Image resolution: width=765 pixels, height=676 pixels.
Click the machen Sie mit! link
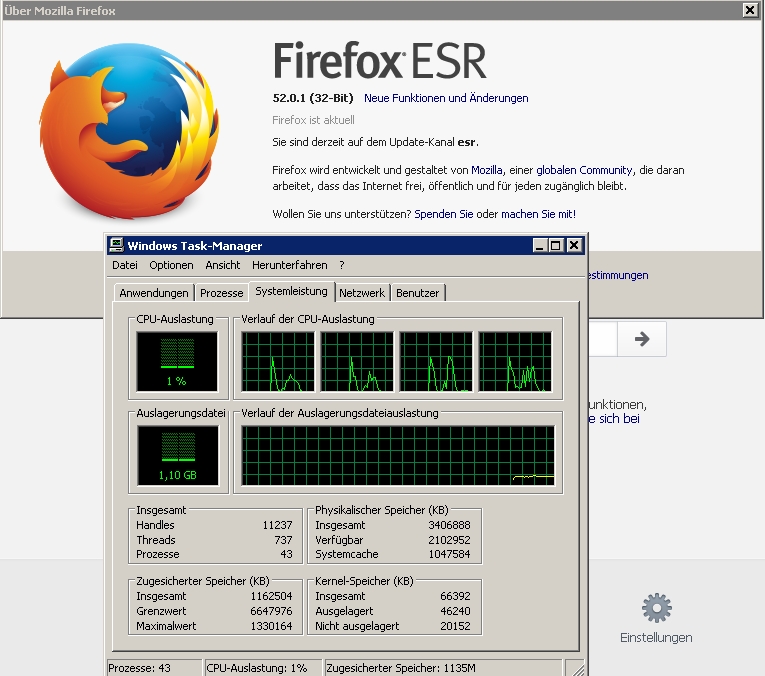538,214
